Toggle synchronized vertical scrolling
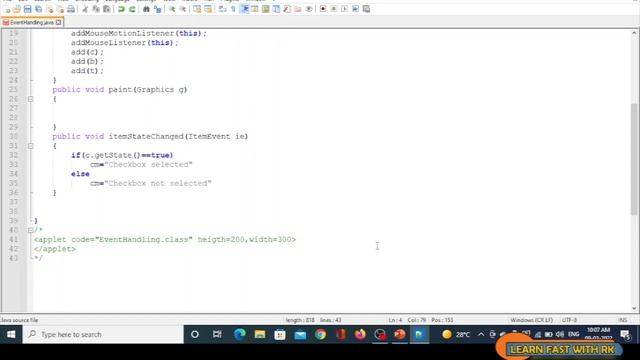 pyautogui.click(x=197, y=9)
